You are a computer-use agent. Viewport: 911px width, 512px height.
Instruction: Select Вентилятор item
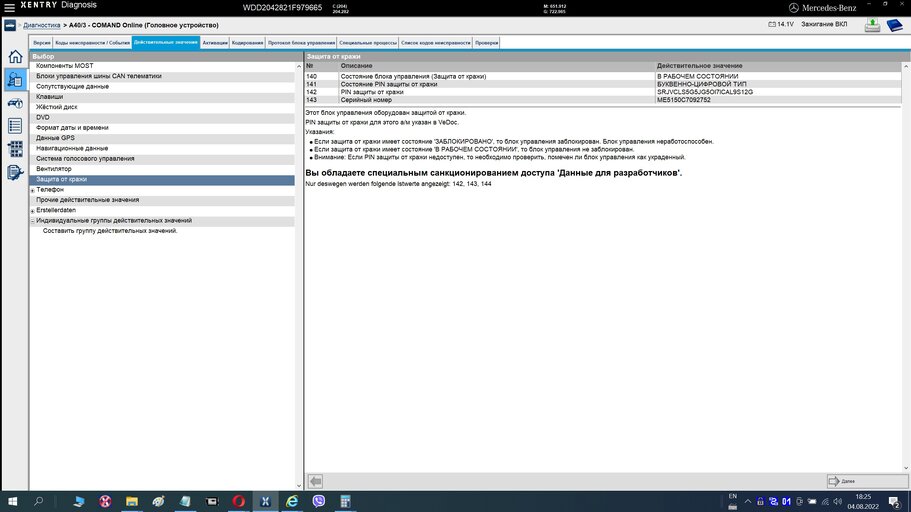click(162, 169)
